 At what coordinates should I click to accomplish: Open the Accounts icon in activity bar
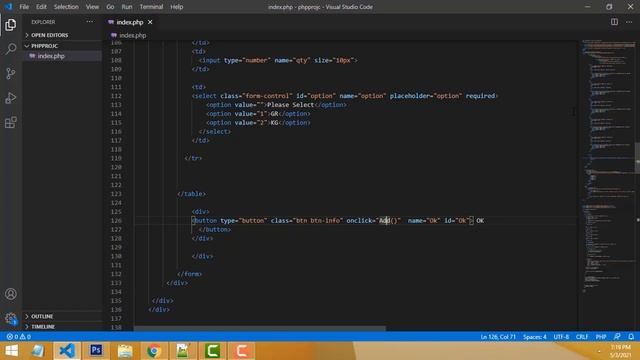click(x=11, y=294)
